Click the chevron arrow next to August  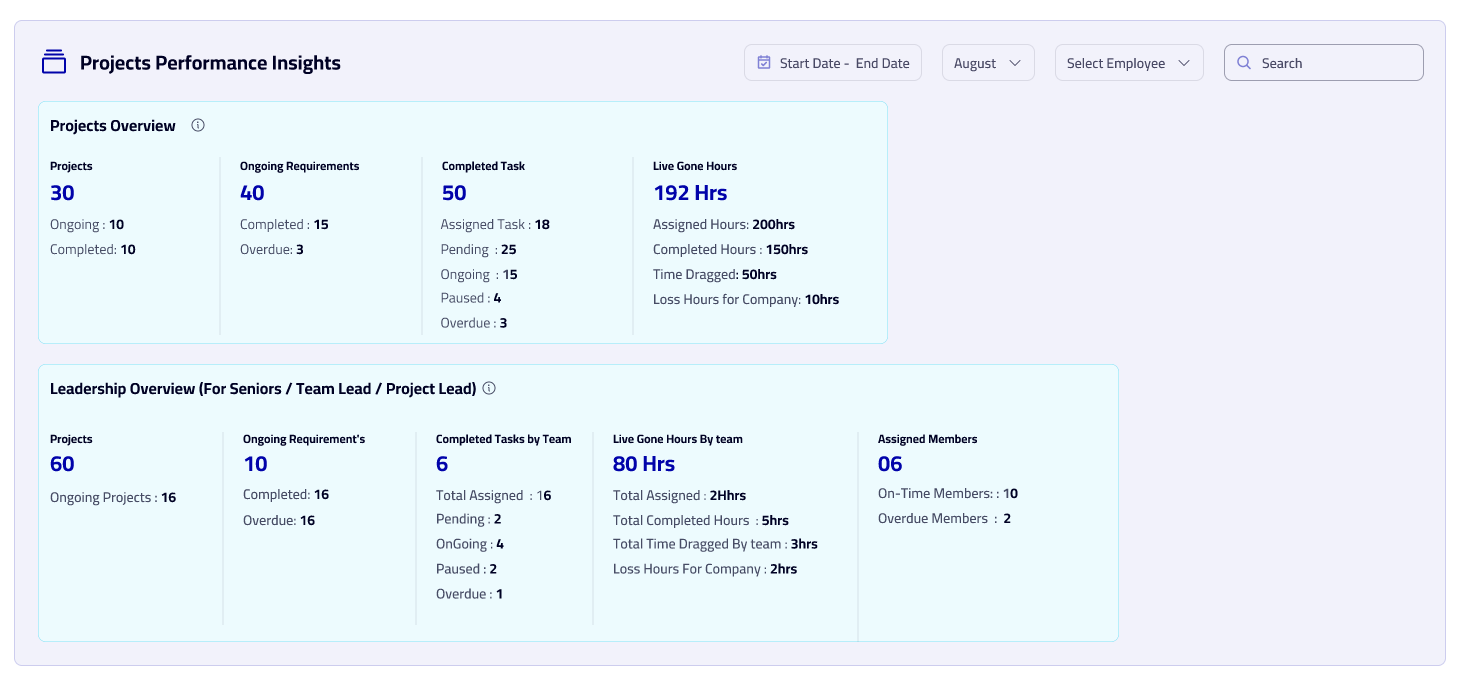pos(1015,63)
